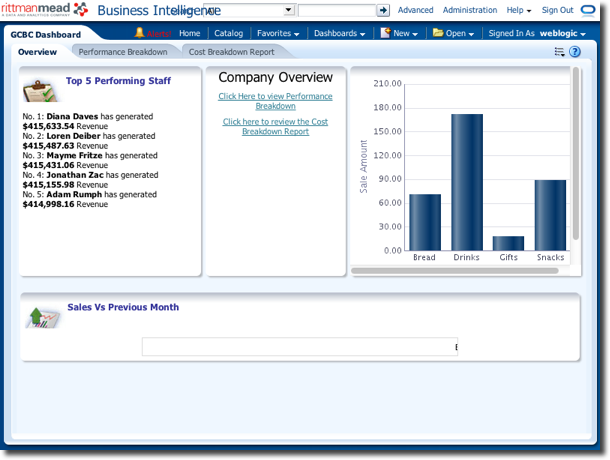Click the search text input field

(x=336, y=10)
